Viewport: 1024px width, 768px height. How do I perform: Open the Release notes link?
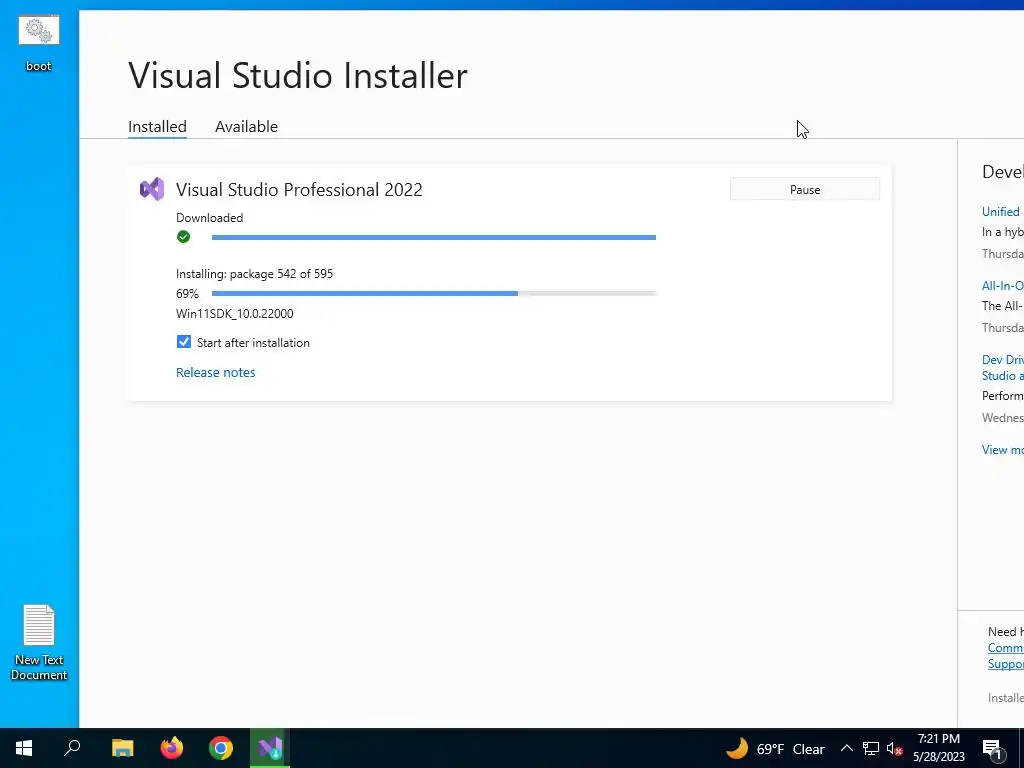[216, 372]
